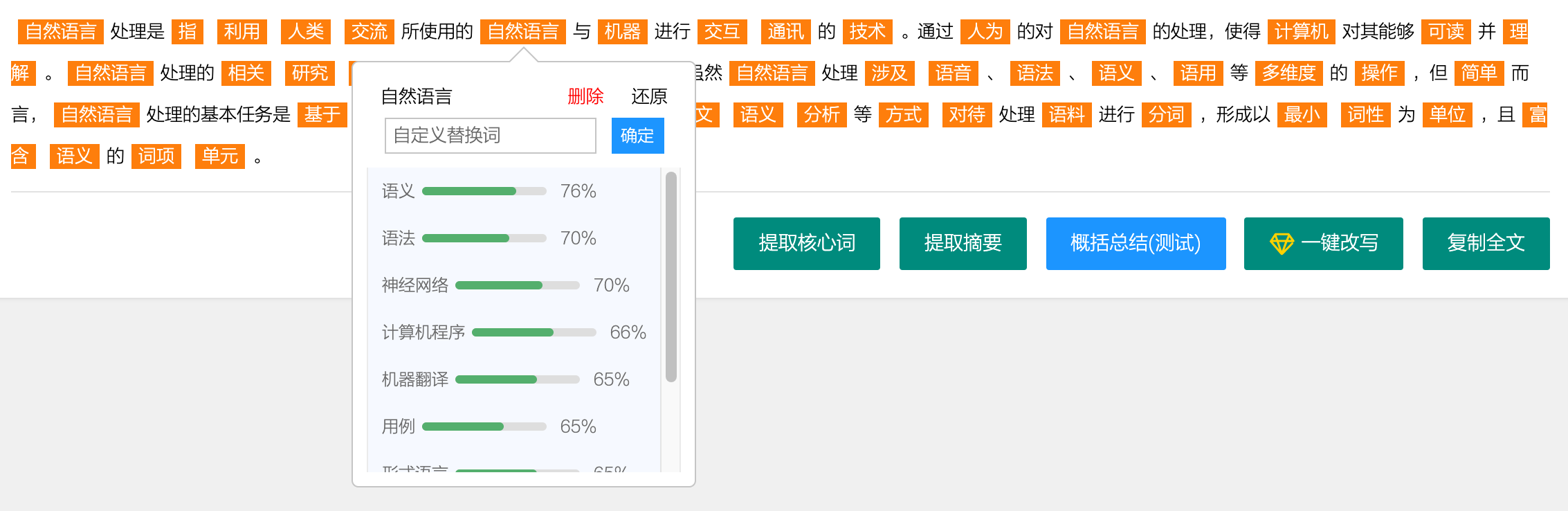Confirm replacement with the 确定 button
Screen dimensions: 1568x511
pyautogui.click(x=637, y=135)
